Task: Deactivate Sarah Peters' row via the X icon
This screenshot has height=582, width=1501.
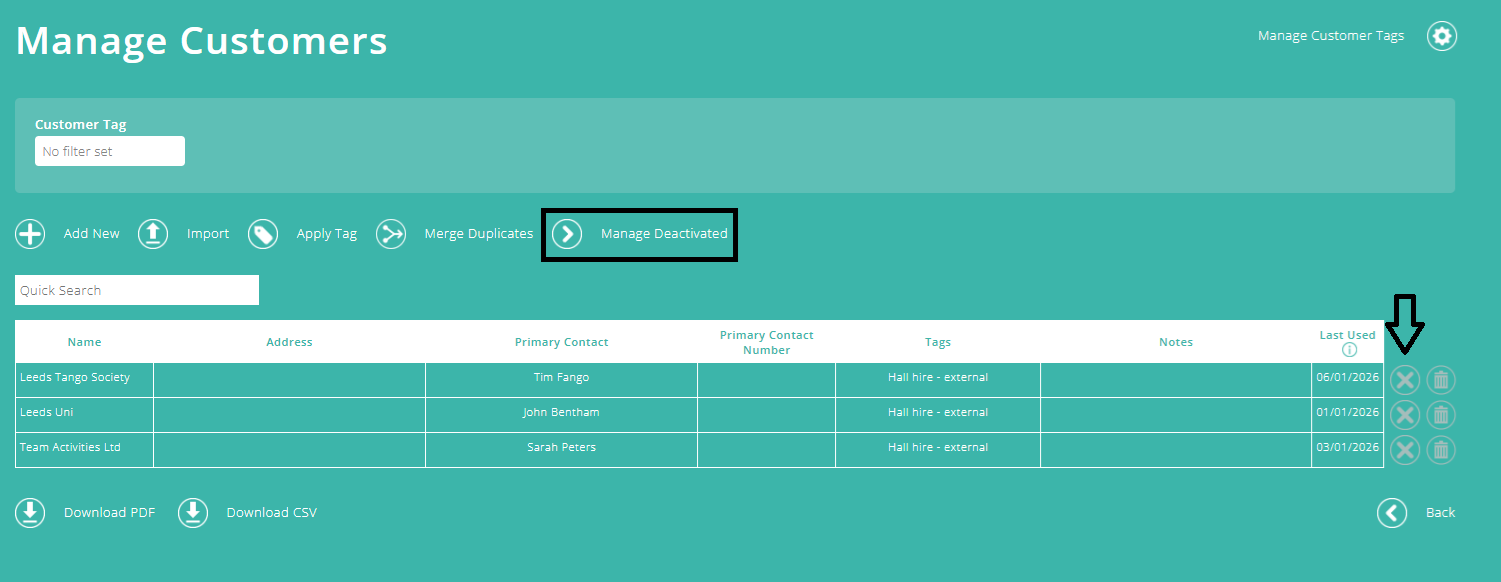Action: [x=1405, y=449]
